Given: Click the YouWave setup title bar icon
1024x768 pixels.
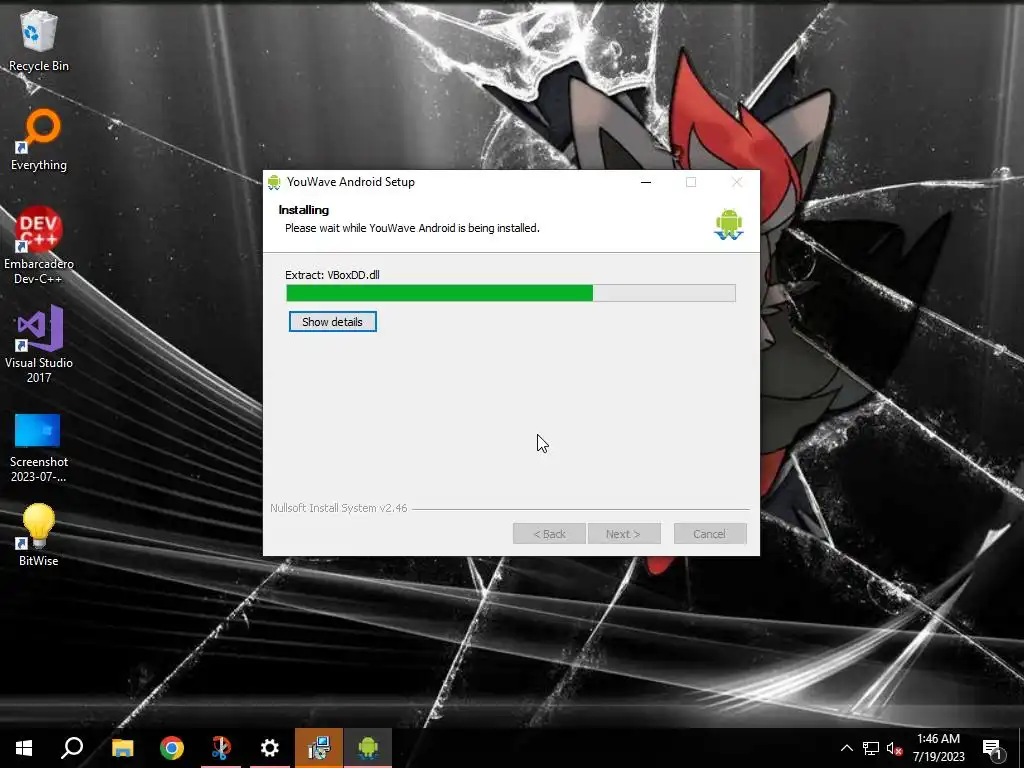Looking at the screenshot, I should click(274, 182).
